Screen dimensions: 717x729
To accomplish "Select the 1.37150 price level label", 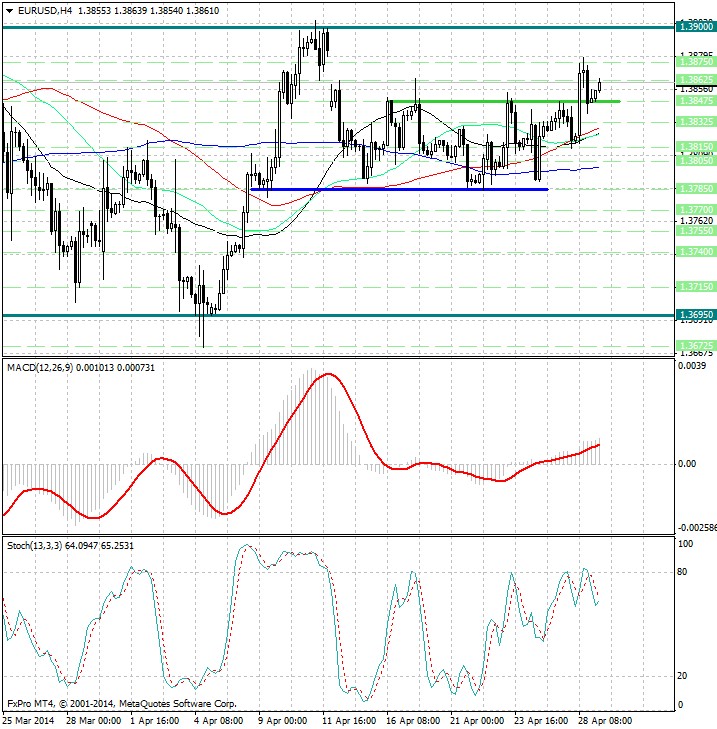I will (x=696, y=286).
